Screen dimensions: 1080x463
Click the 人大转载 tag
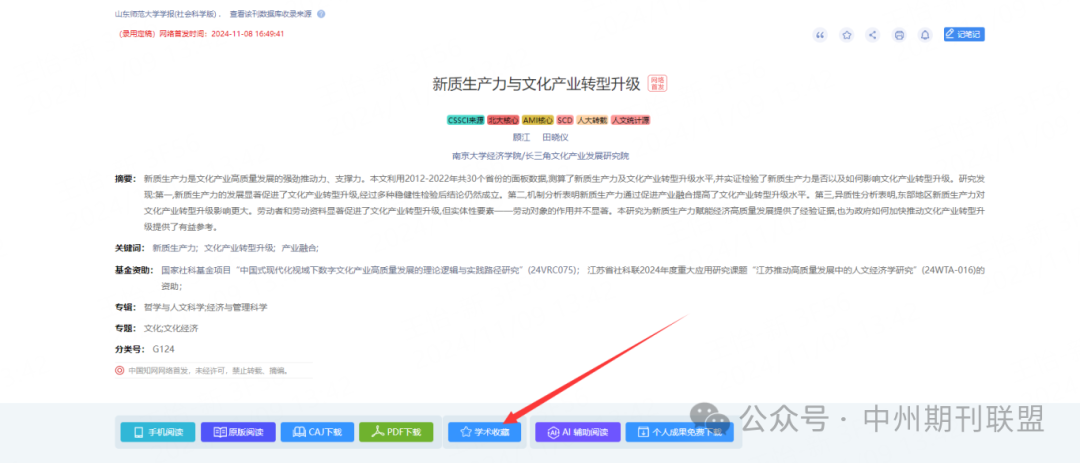[592, 120]
